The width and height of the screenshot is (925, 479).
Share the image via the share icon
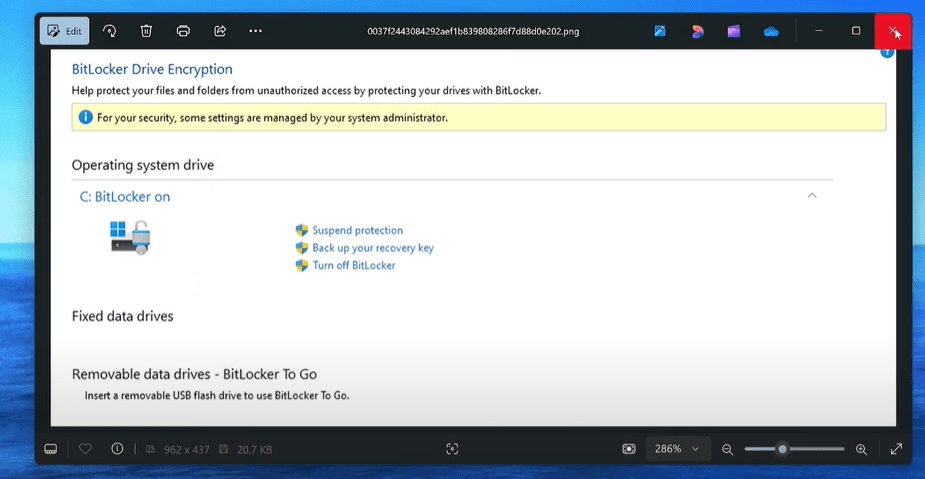pos(220,31)
